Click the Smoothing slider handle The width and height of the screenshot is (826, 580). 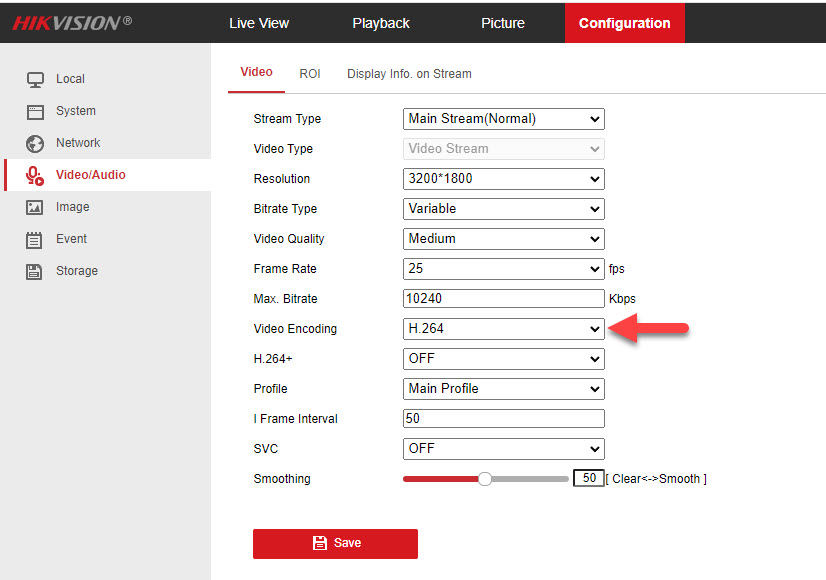[485, 479]
